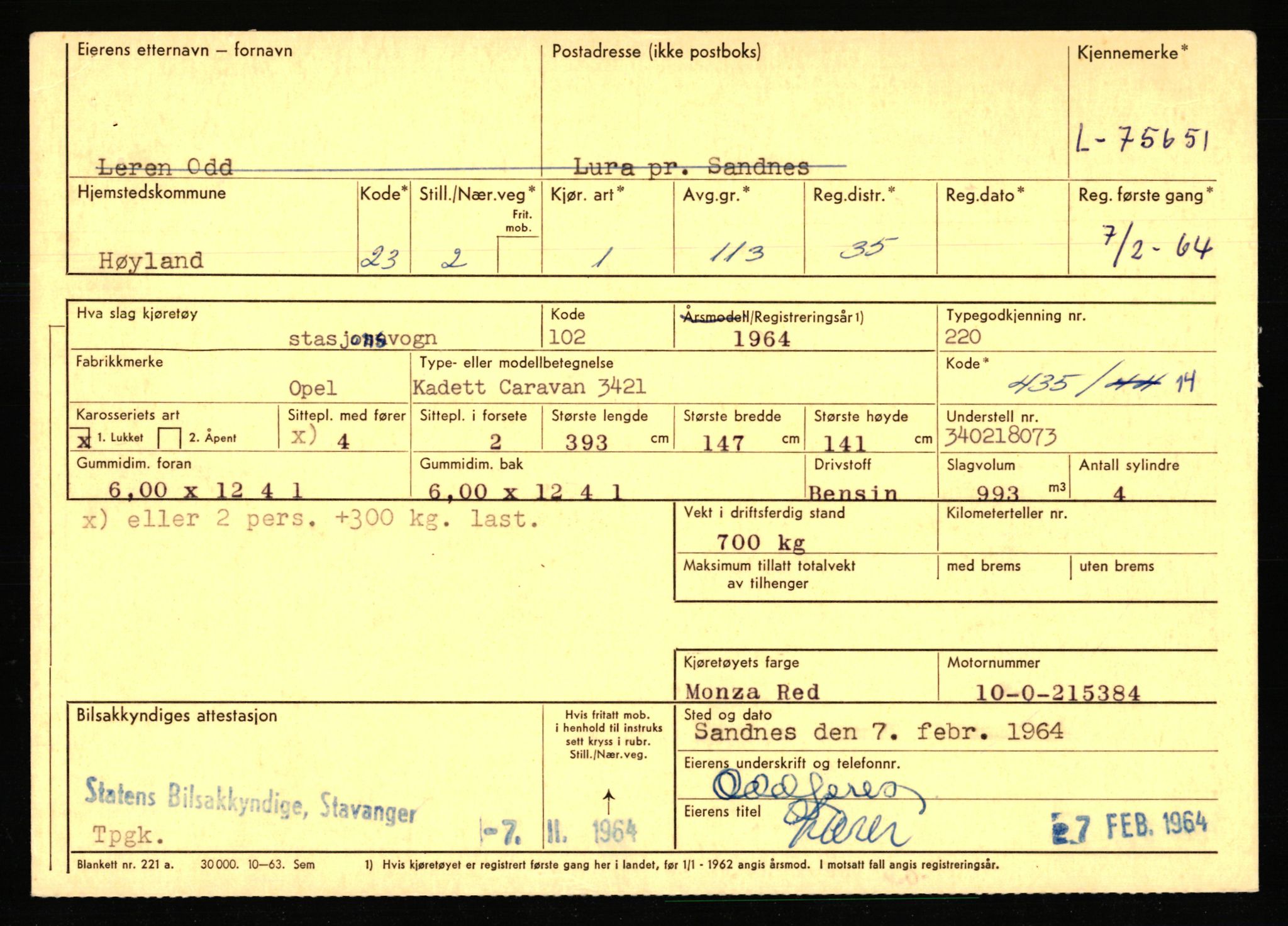Select the Største lengde value '393'
This screenshot has width=1288, height=926.
click(x=586, y=443)
